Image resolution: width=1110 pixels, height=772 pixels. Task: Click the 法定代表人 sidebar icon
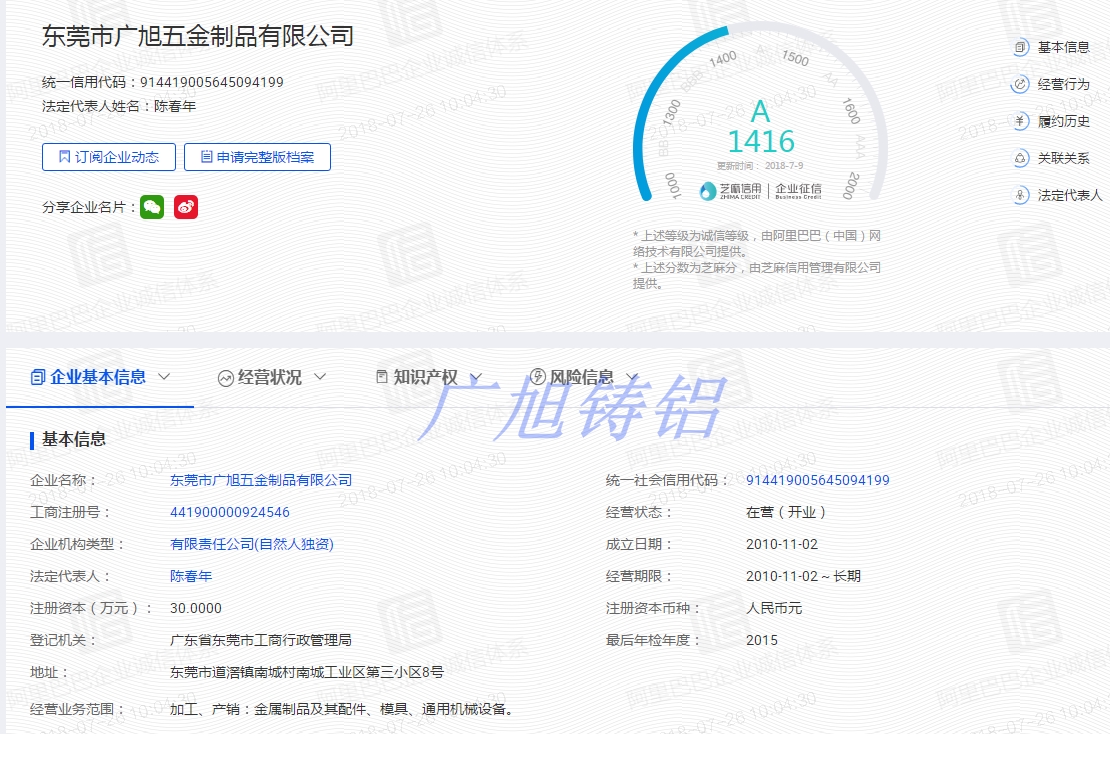pyautogui.click(x=1020, y=195)
